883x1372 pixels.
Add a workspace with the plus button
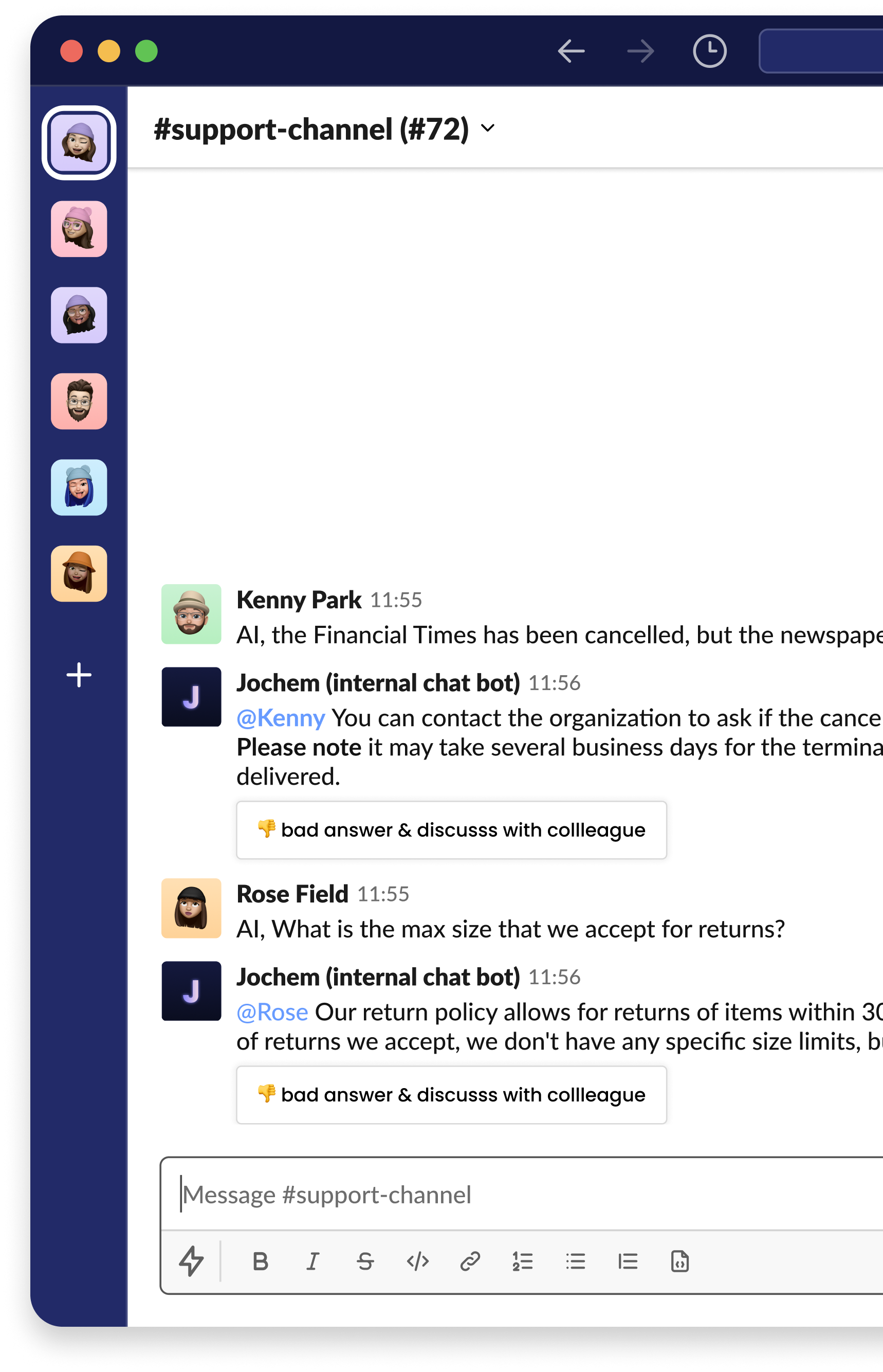click(79, 675)
